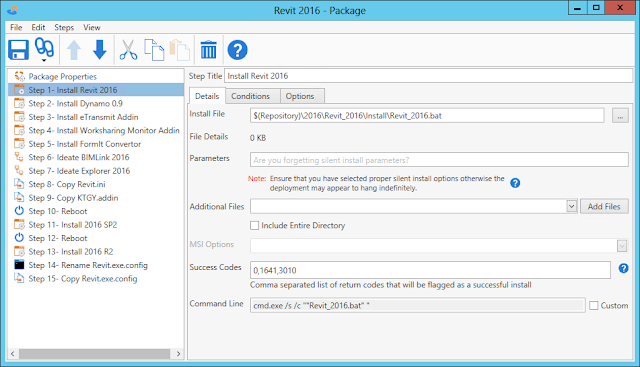640x367 pixels.
Task: Expand the Additional Files dropdown
Action: pyautogui.click(x=571, y=207)
